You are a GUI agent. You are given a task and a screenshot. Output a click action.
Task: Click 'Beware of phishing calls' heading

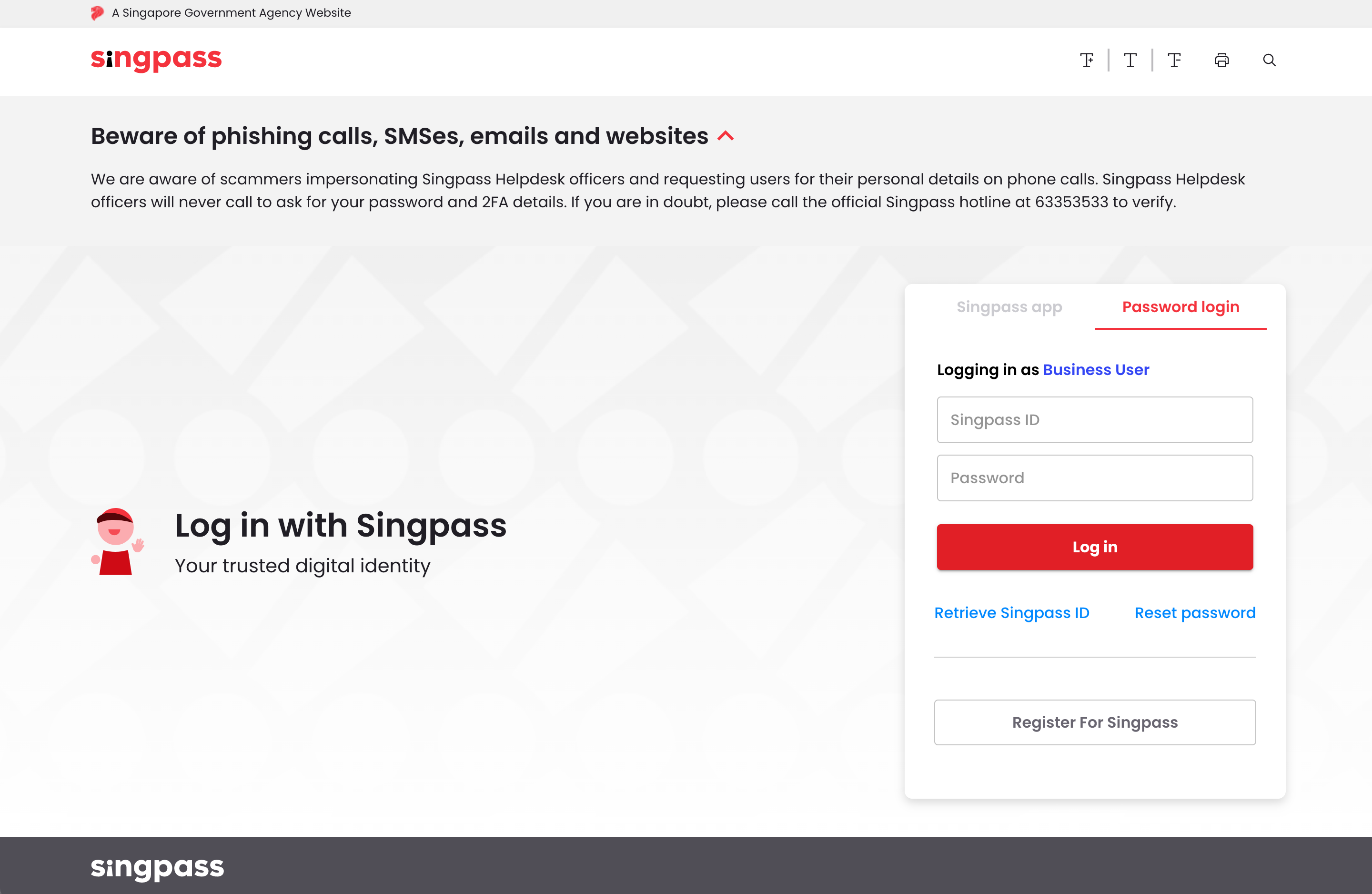click(x=400, y=136)
